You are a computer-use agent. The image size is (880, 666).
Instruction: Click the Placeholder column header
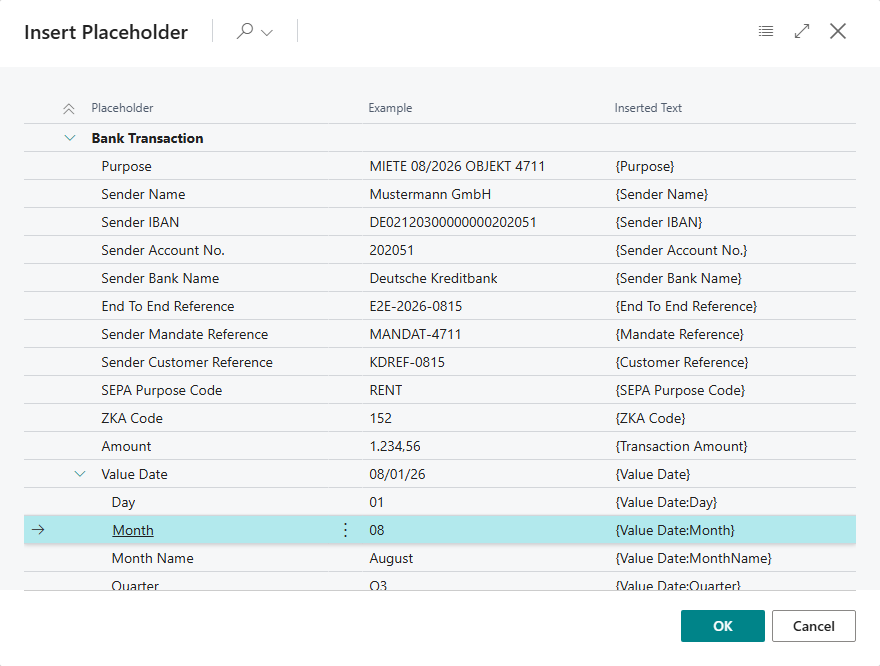[x=122, y=108]
